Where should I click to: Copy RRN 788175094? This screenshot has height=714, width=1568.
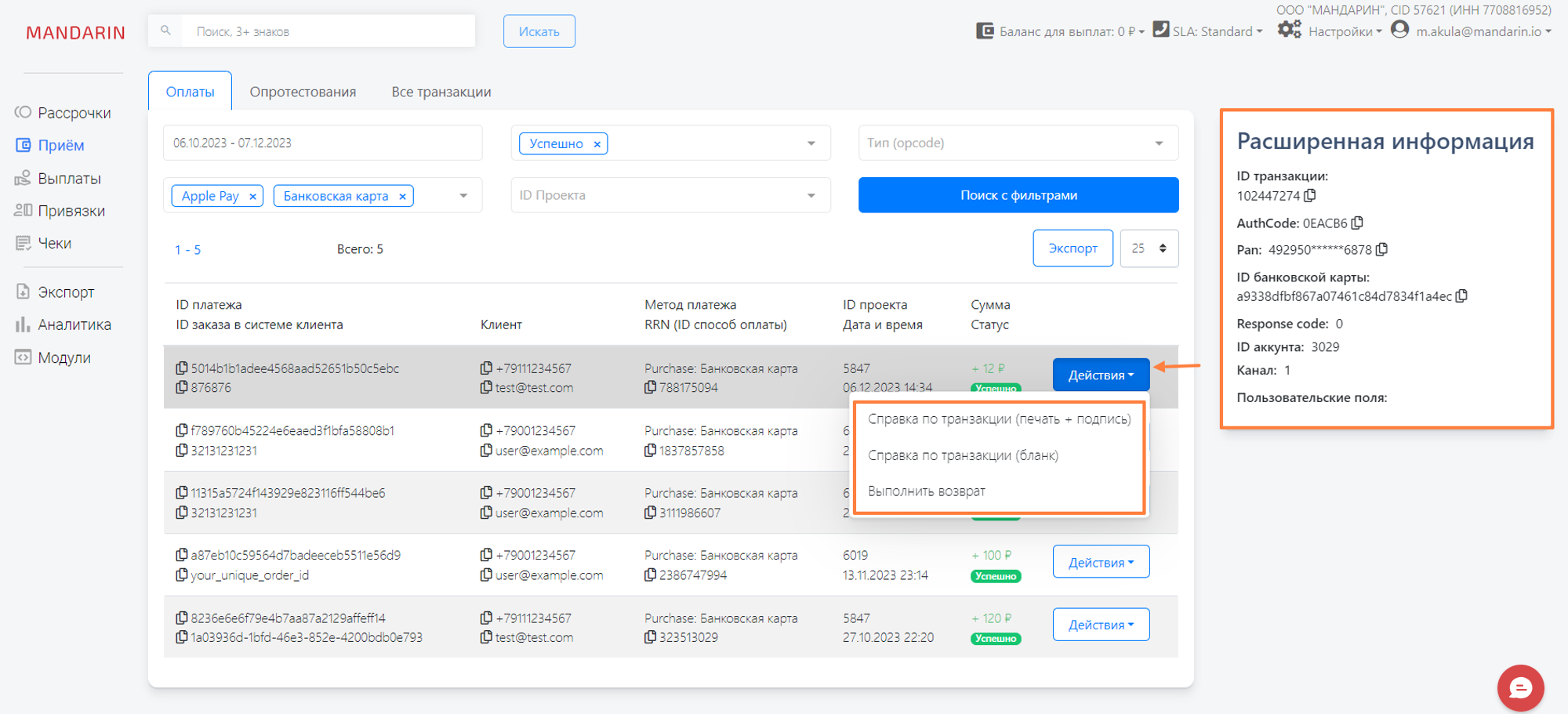(x=651, y=387)
